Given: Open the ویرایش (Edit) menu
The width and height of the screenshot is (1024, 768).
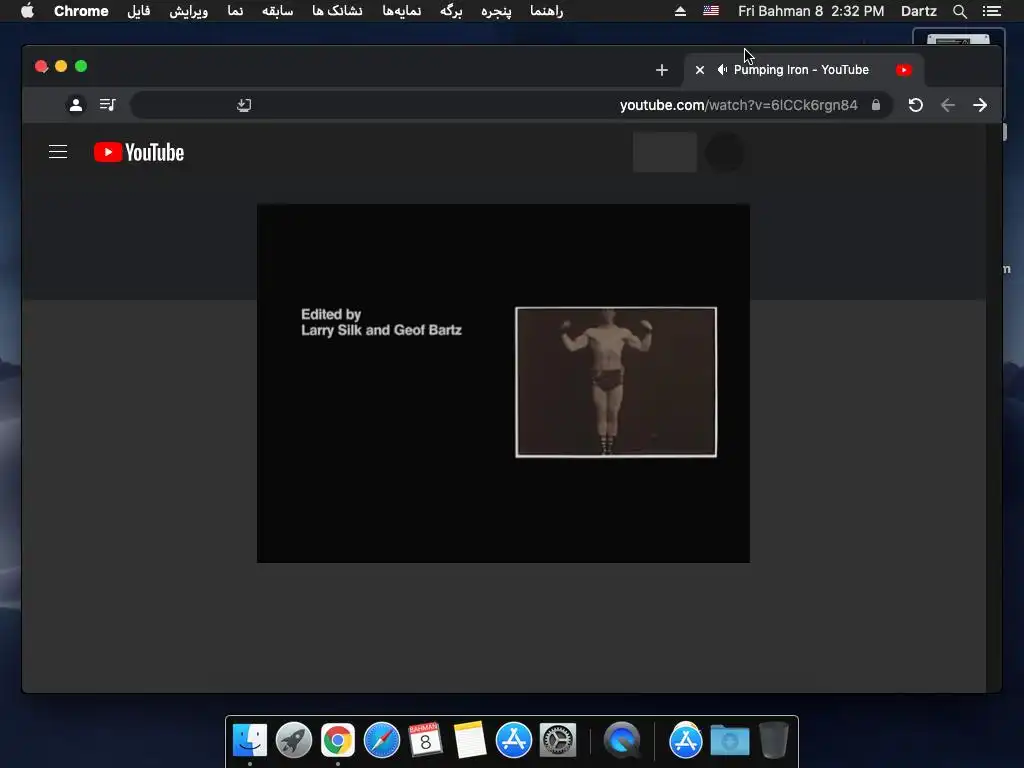Looking at the screenshot, I should (189, 11).
